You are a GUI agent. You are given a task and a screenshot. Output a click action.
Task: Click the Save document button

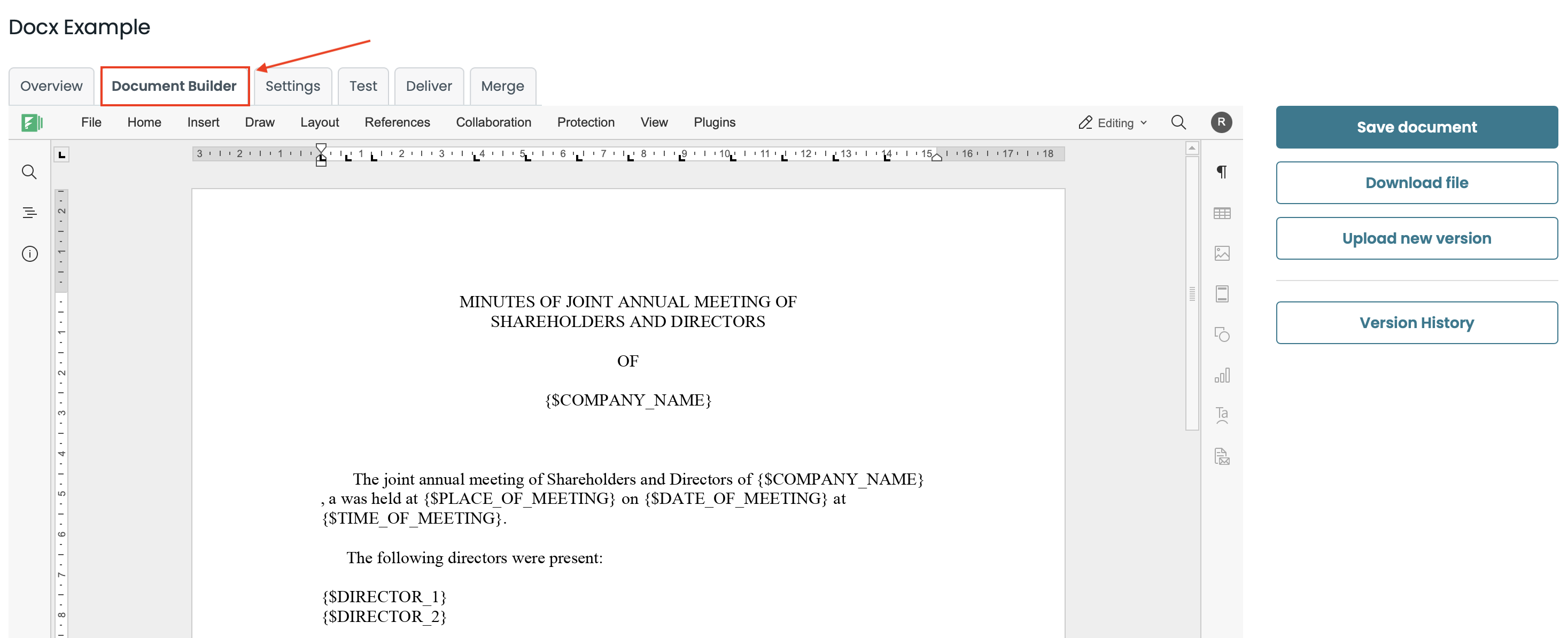pos(1416,127)
